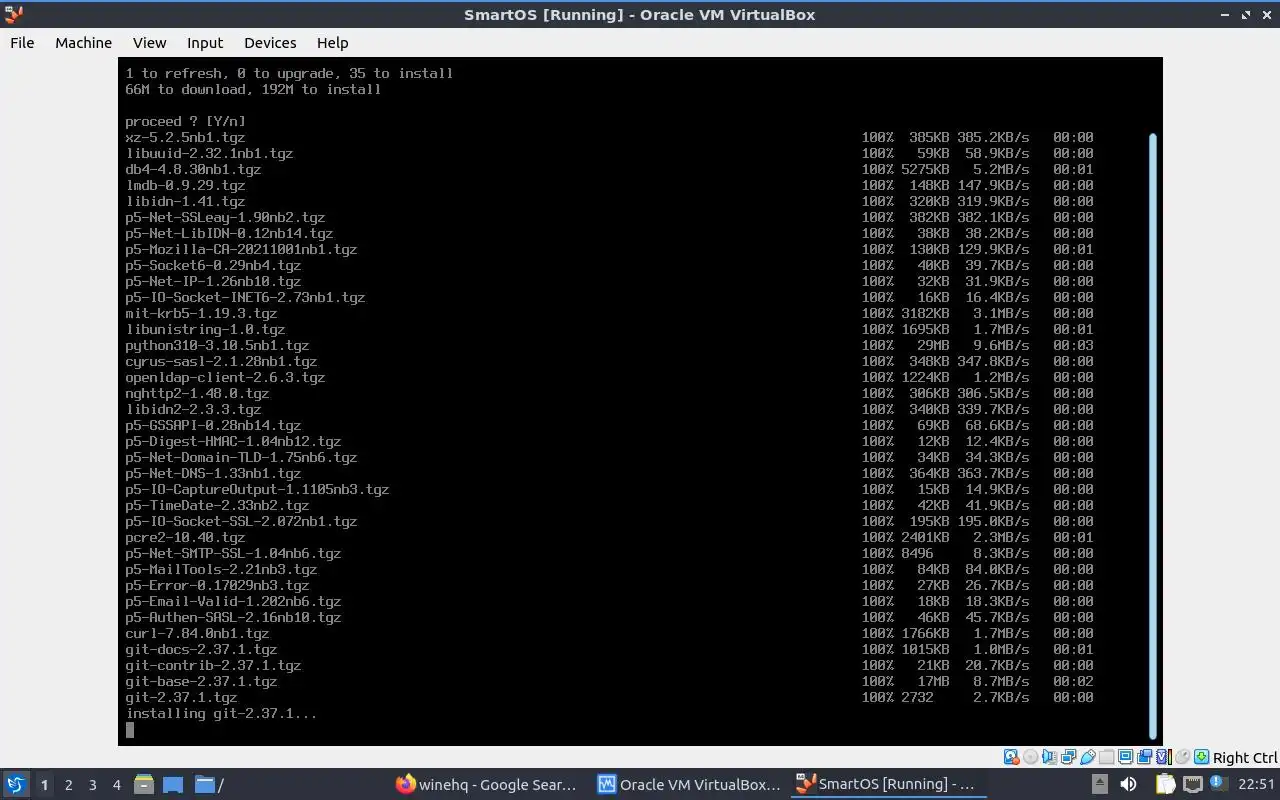Viewport: 1280px width, 800px height.
Task: Click the show desktop icon in taskbar
Action: (172, 785)
